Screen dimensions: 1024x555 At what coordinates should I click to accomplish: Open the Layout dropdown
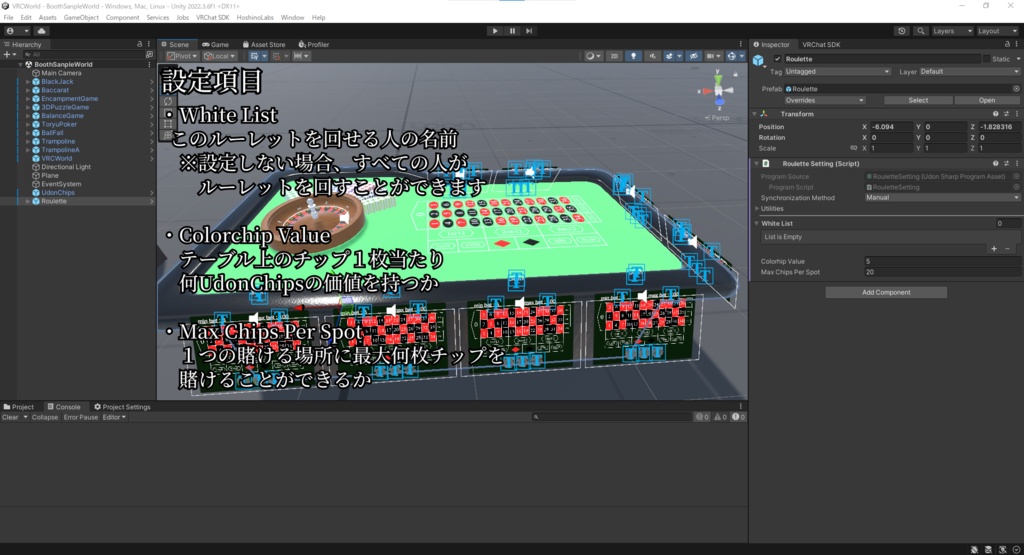pos(997,31)
